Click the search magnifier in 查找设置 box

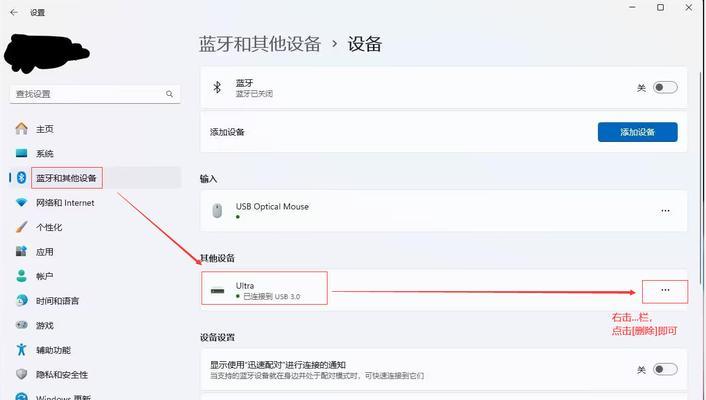(169, 94)
